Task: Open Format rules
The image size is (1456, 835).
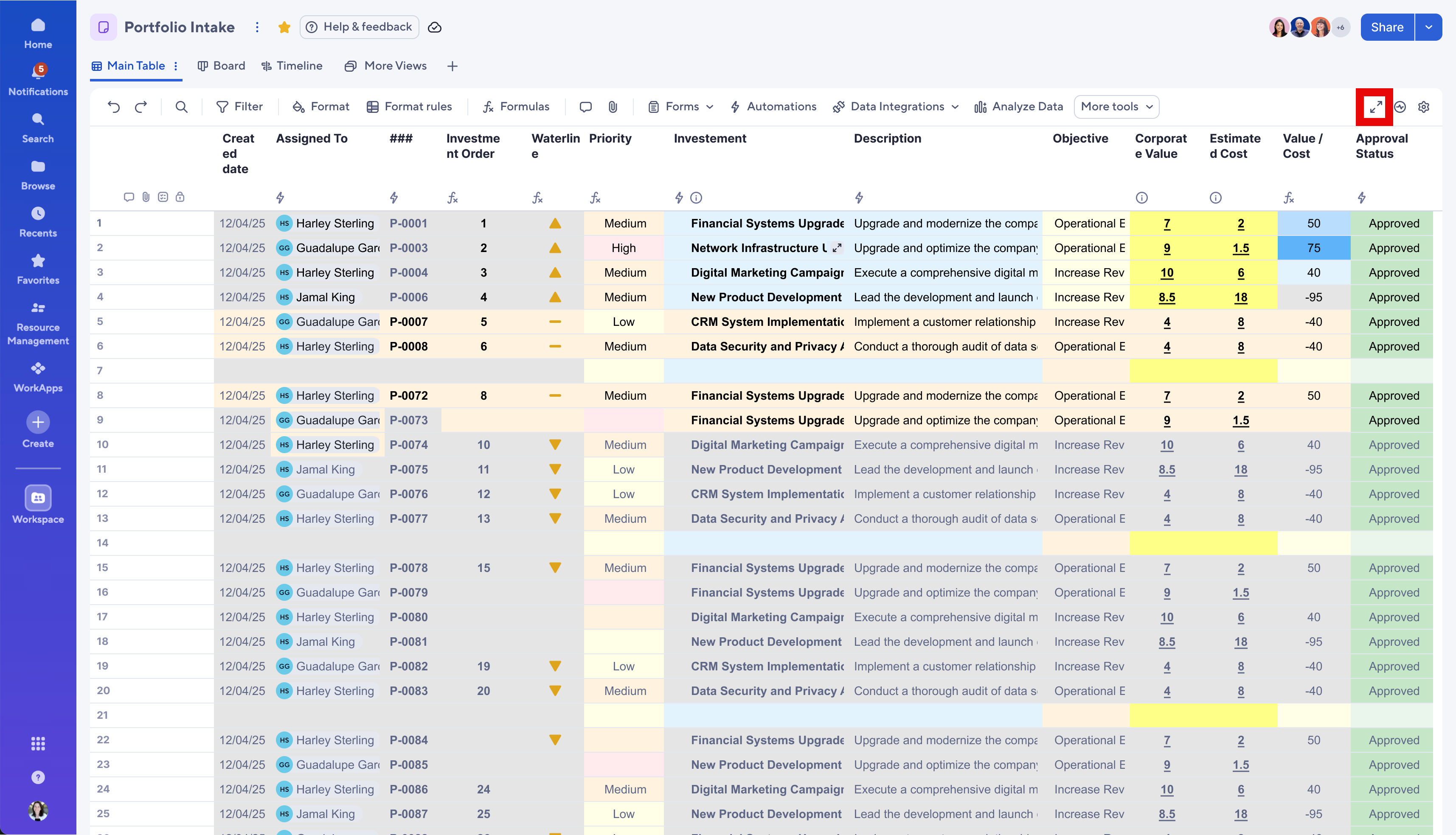Action: 410,106
